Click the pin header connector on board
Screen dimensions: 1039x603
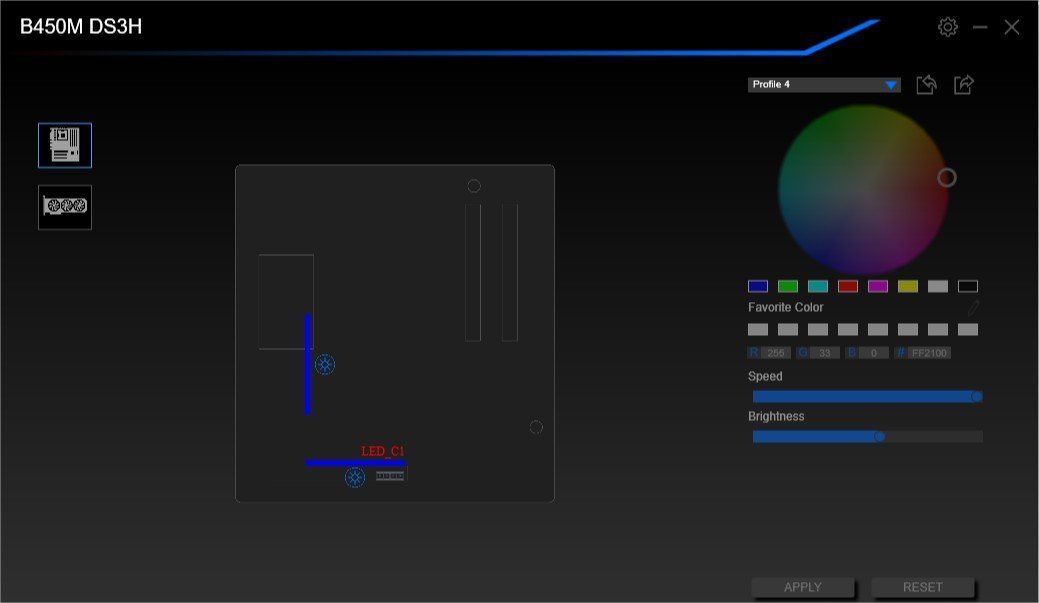pyautogui.click(x=390, y=476)
